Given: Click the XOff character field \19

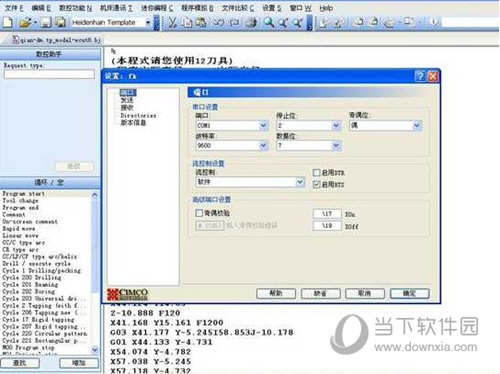Looking at the screenshot, I should (327, 226).
